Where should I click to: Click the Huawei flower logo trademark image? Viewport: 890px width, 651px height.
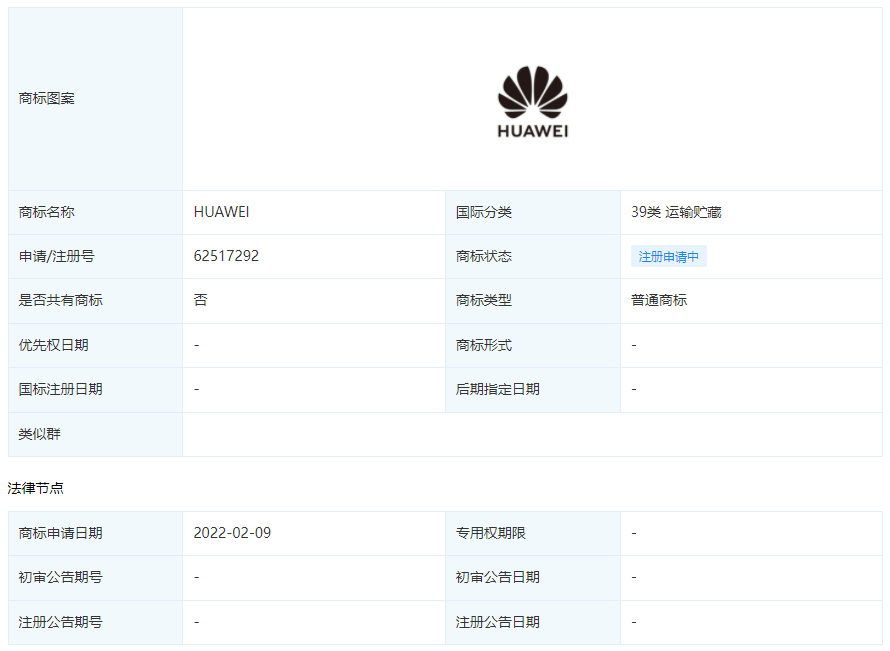[532, 102]
